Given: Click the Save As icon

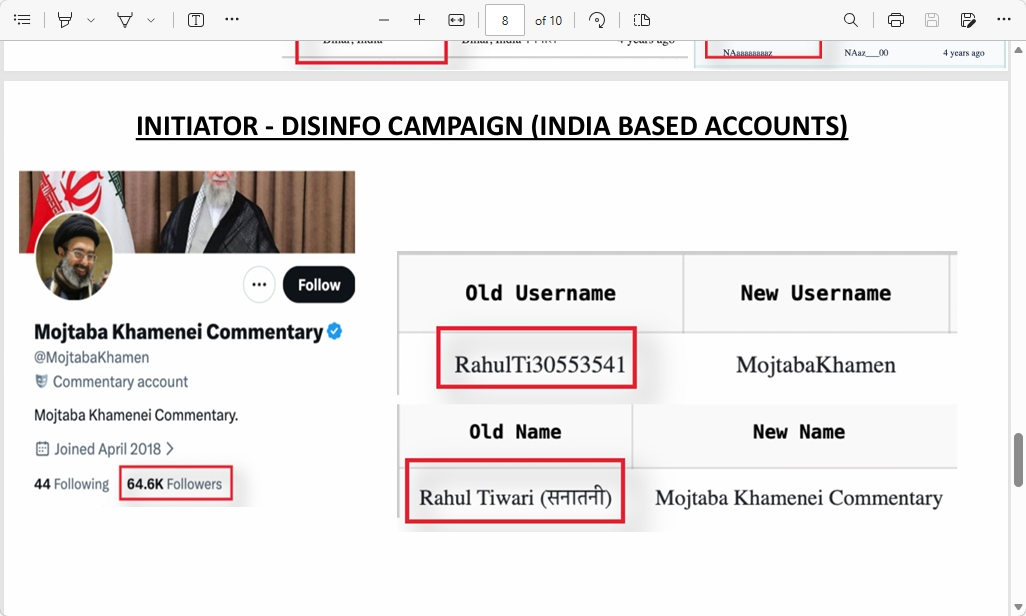Looking at the screenshot, I should tap(968, 20).
